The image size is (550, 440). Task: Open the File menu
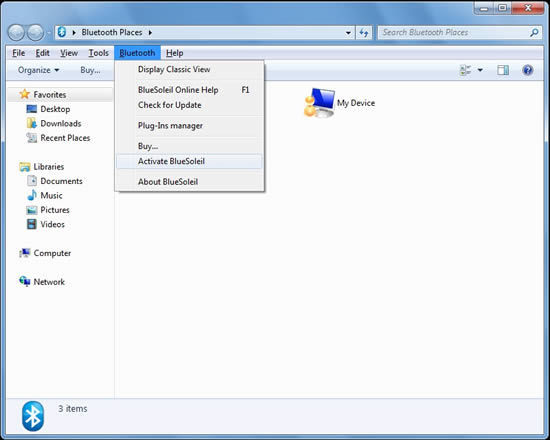point(19,53)
